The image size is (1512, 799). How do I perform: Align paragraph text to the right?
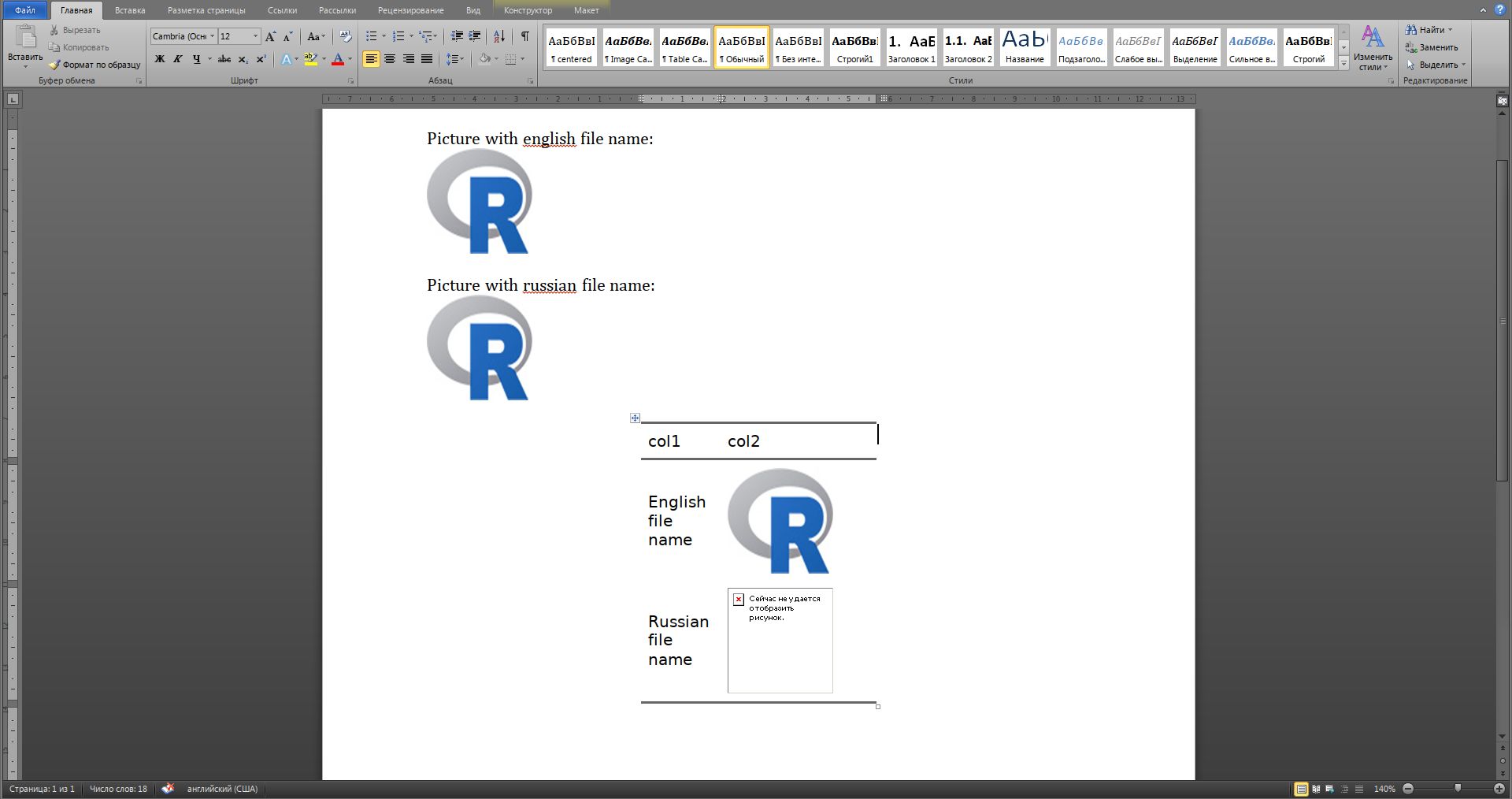408,59
